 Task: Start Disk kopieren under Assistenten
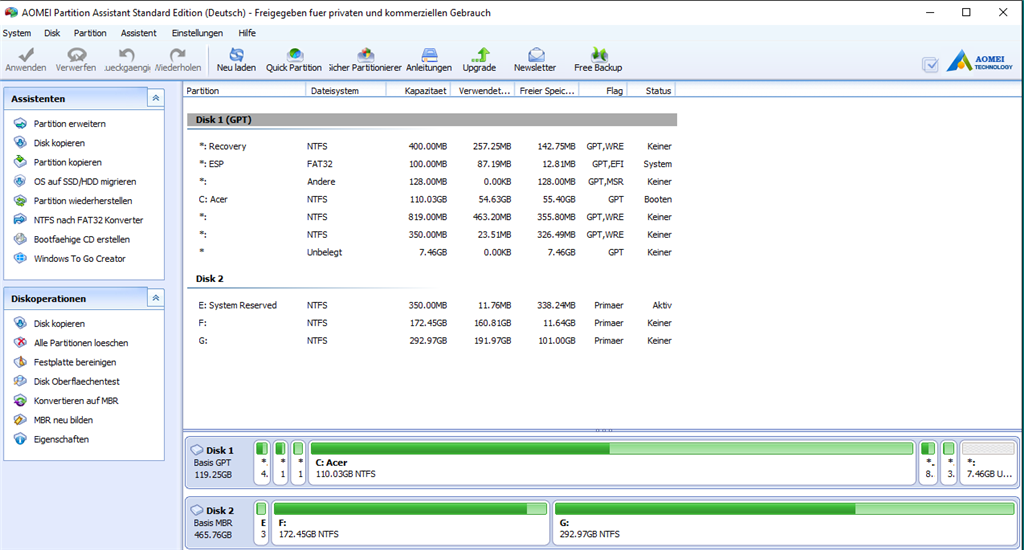point(59,143)
